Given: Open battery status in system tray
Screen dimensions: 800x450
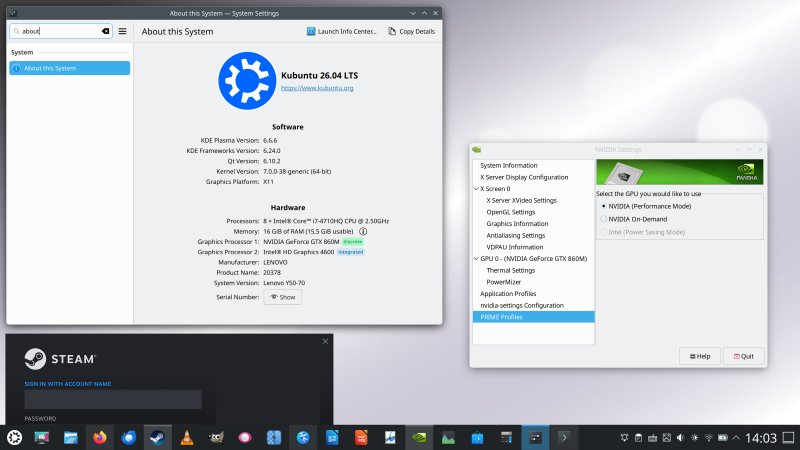Looking at the screenshot, I should tap(722, 437).
